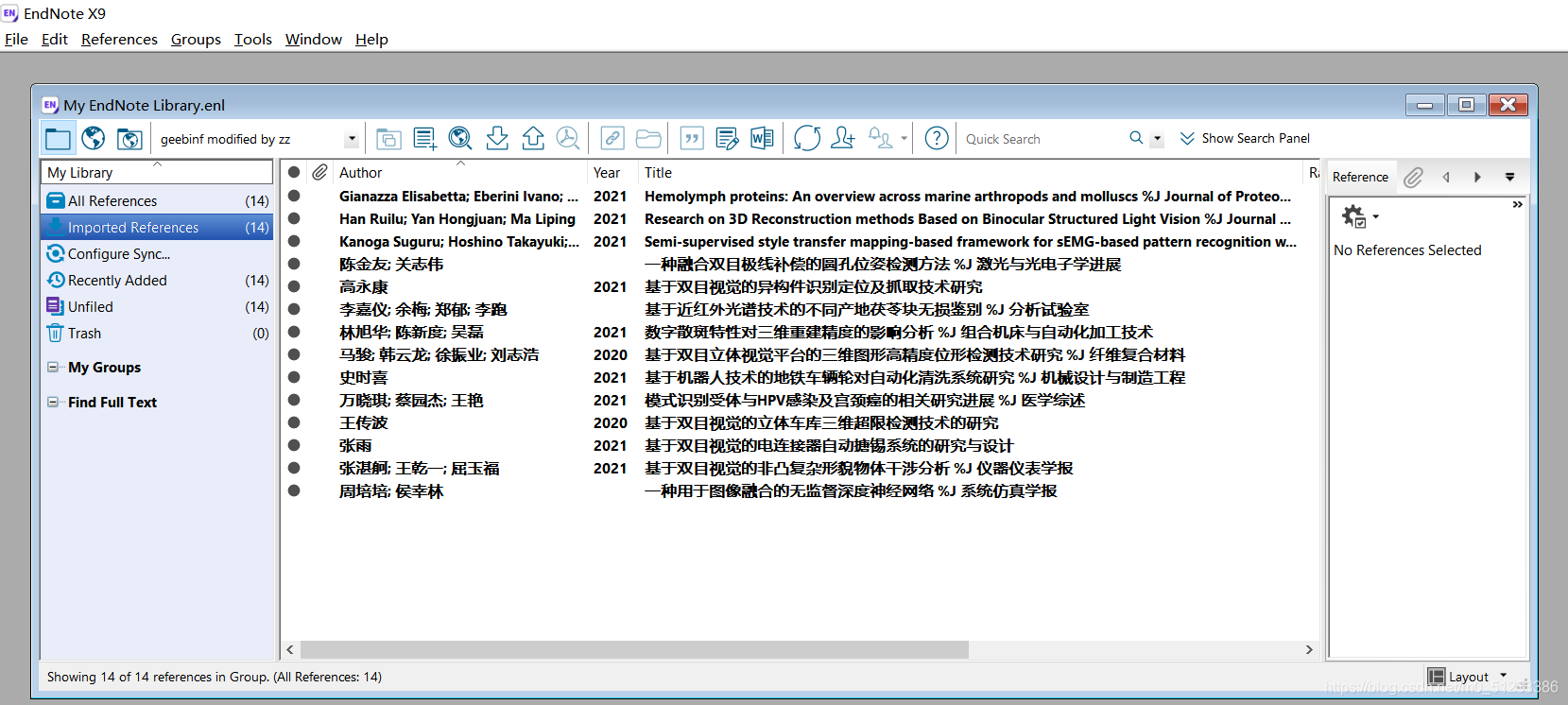This screenshot has height=705, width=1568.
Task: Toggle read status dot for 高永康 row
Action: 294,286
